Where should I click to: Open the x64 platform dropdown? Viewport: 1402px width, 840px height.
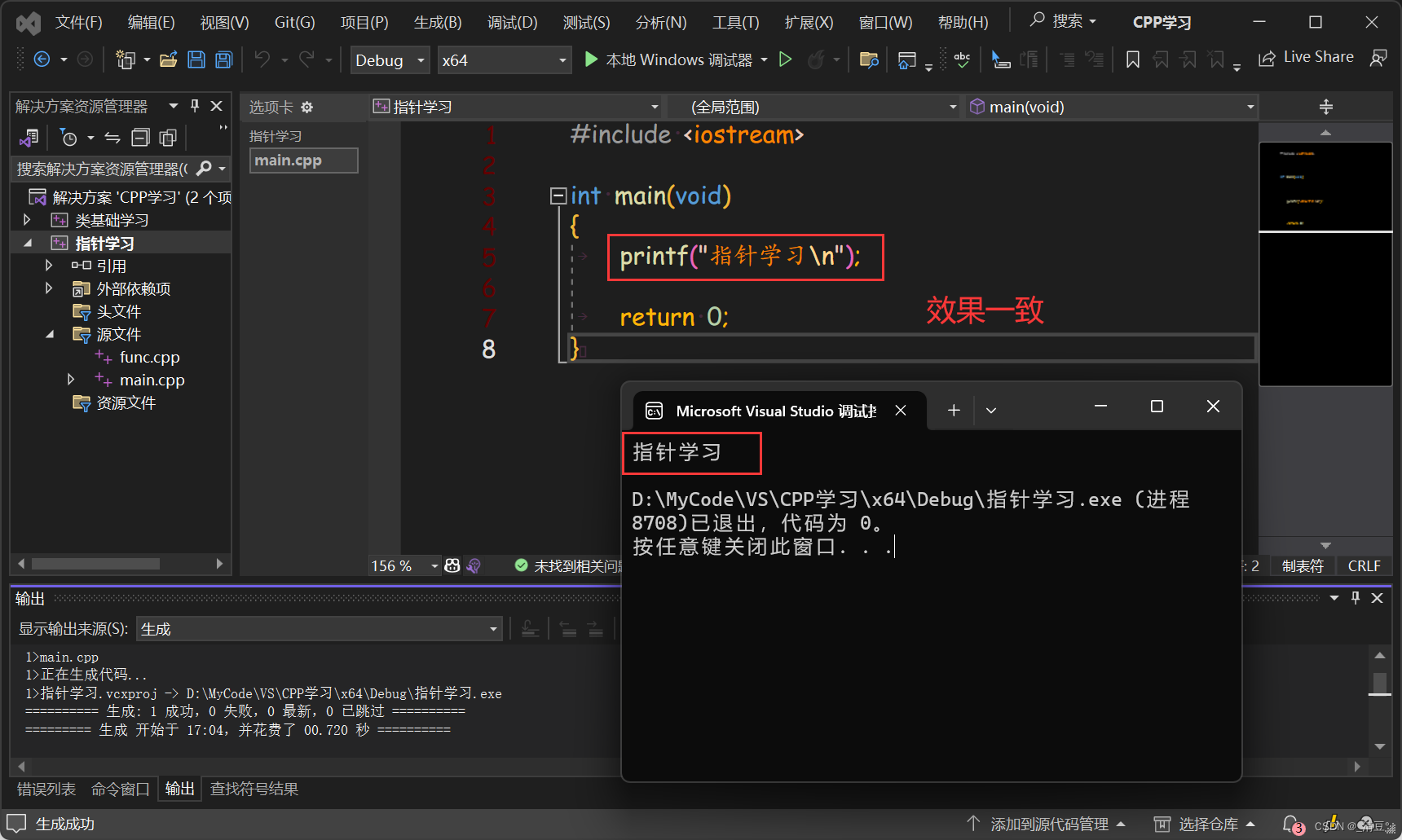(504, 60)
